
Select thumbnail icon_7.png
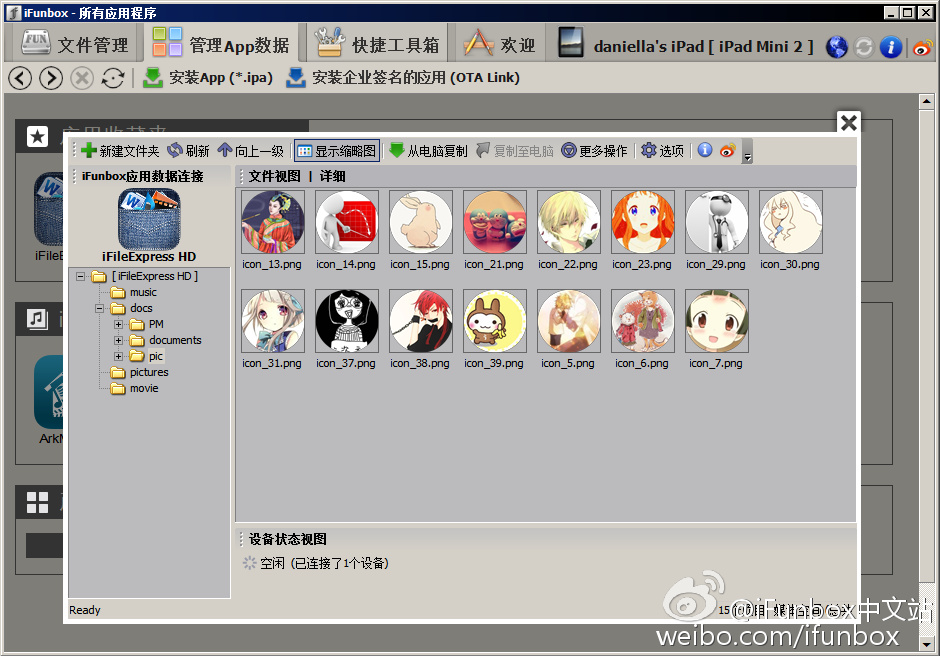(x=717, y=321)
